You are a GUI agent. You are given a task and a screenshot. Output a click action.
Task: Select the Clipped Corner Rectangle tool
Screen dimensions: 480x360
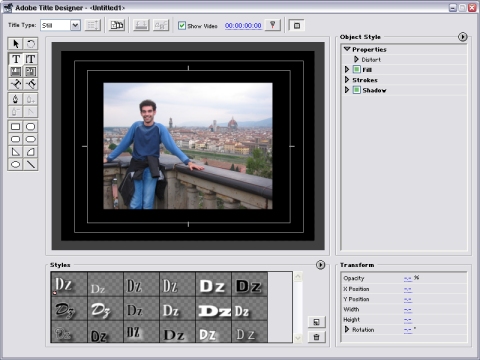tap(30, 127)
